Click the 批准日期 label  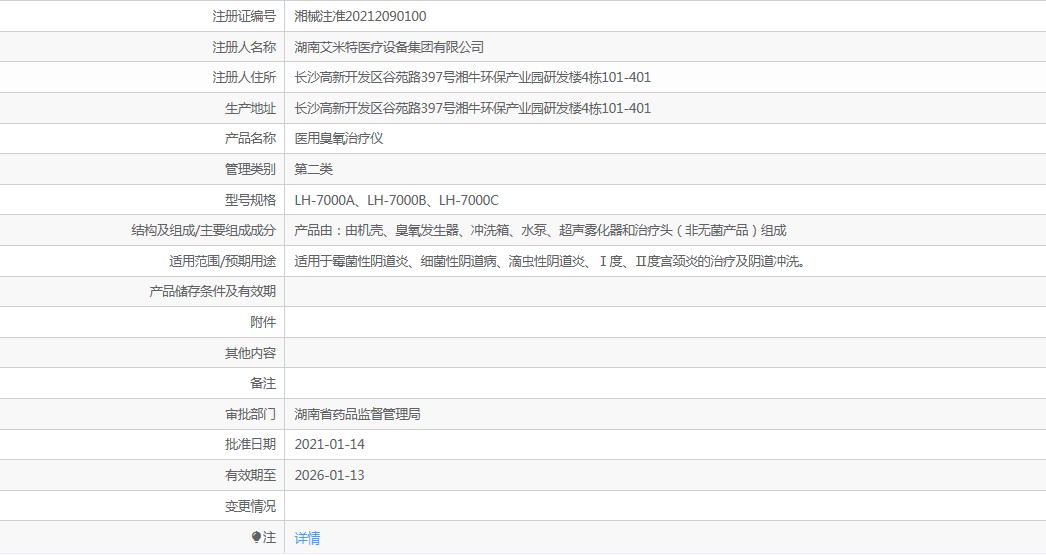(x=250, y=445)
